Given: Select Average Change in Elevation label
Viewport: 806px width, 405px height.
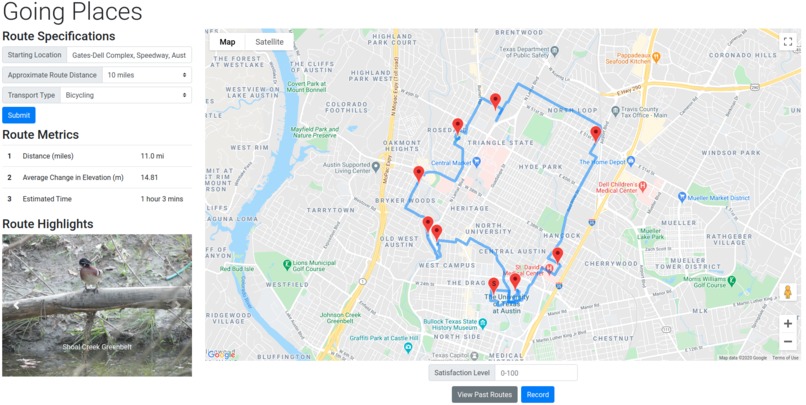Looking at the screenshot, I should pyautogui.click(x=73, y=178).
